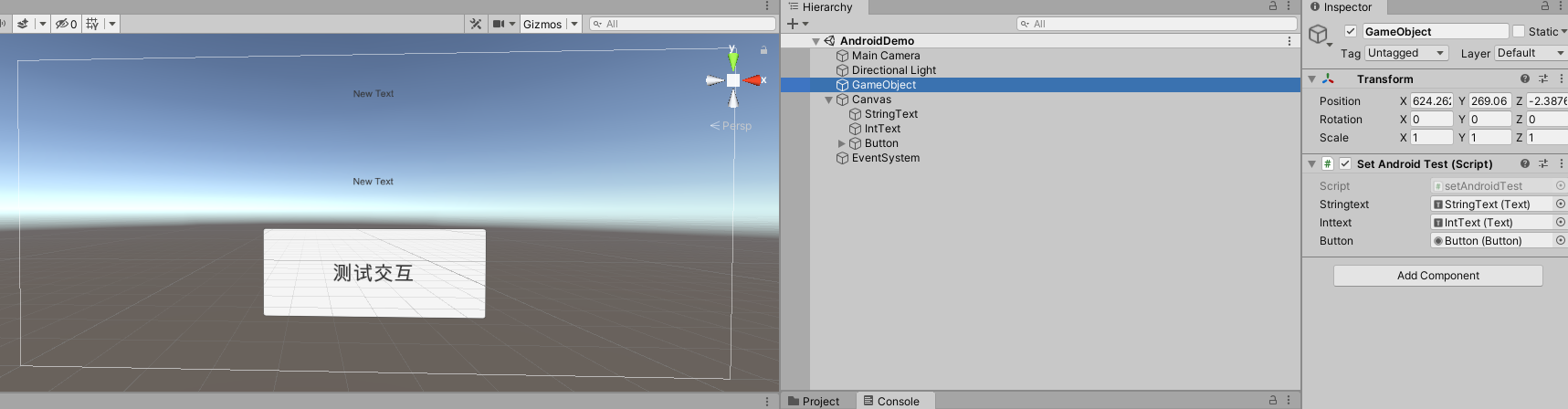Select Main Camera in hierarchy

pos(886,56)
